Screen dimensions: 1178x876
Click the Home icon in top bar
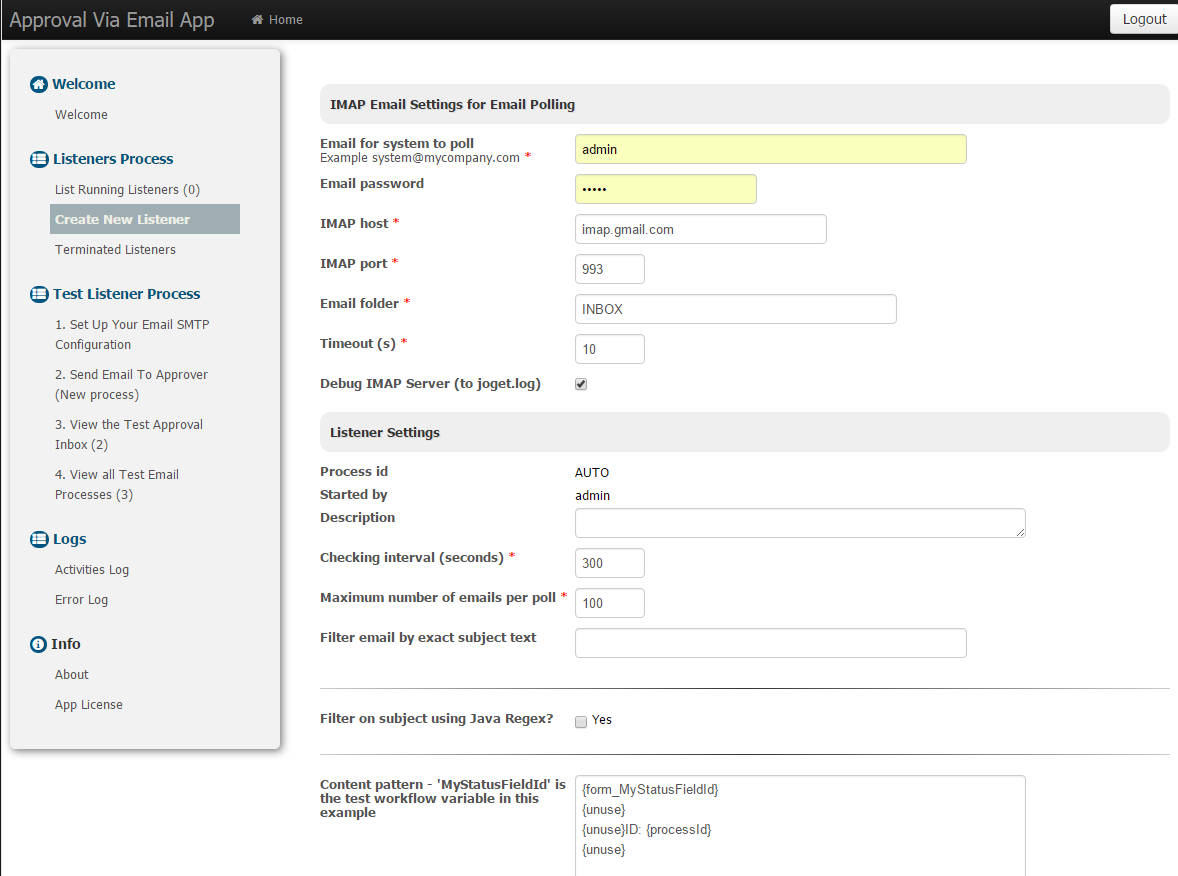point(257,20)
